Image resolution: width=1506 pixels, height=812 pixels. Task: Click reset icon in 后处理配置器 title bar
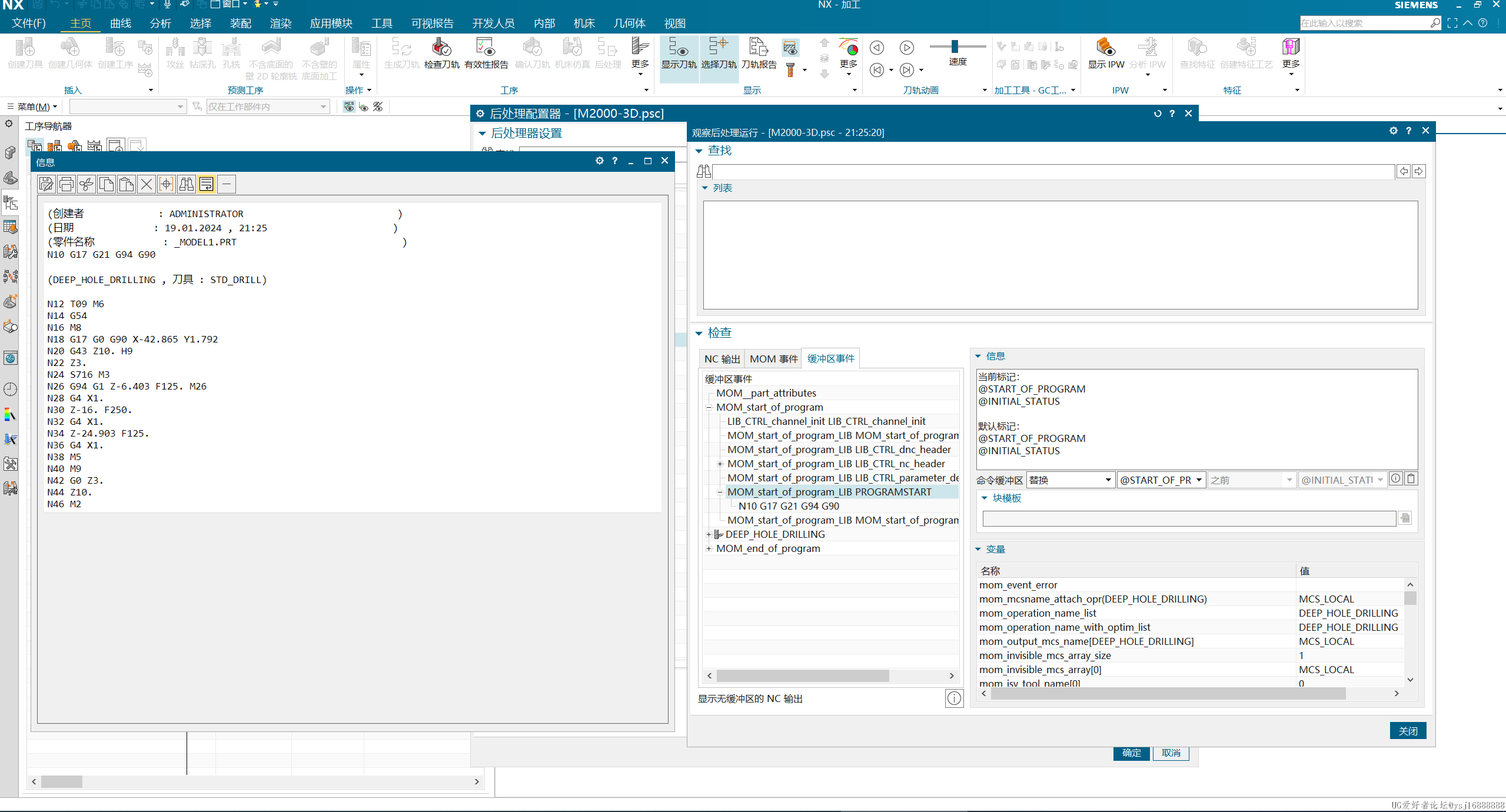[x=1157, y=114]
